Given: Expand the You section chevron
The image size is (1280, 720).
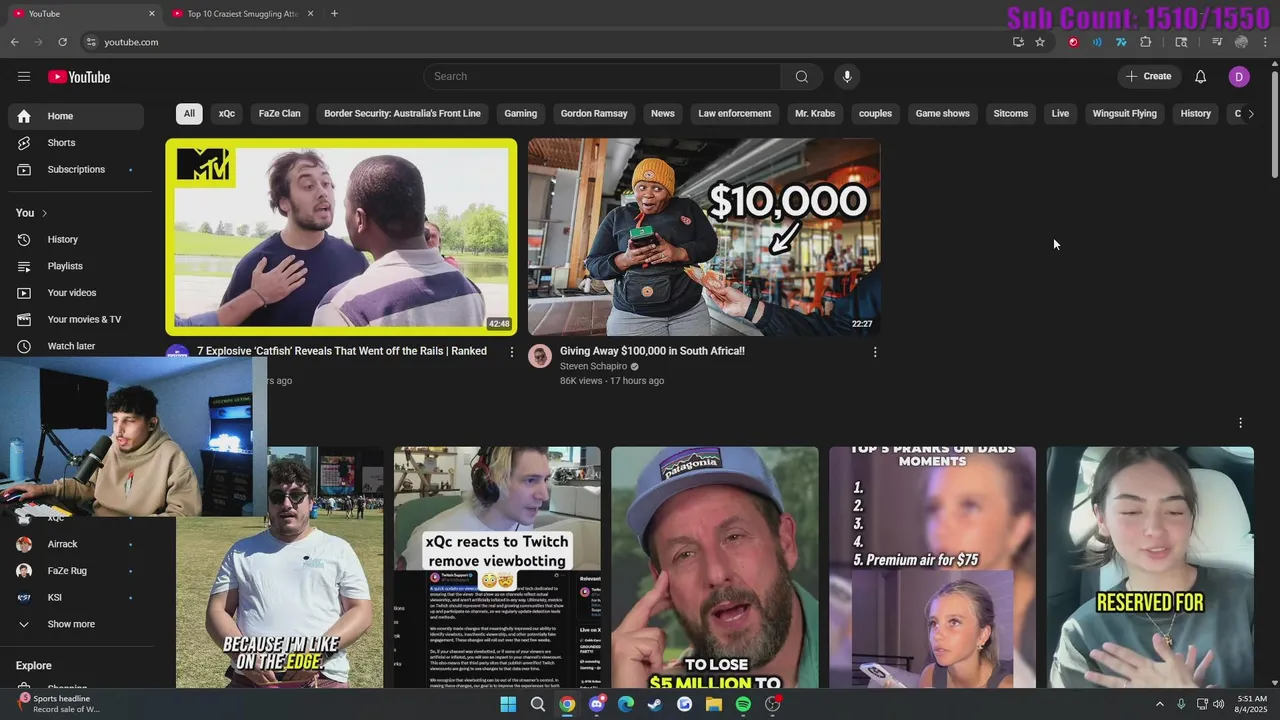Looking at the screenshot, I should 44,213.
